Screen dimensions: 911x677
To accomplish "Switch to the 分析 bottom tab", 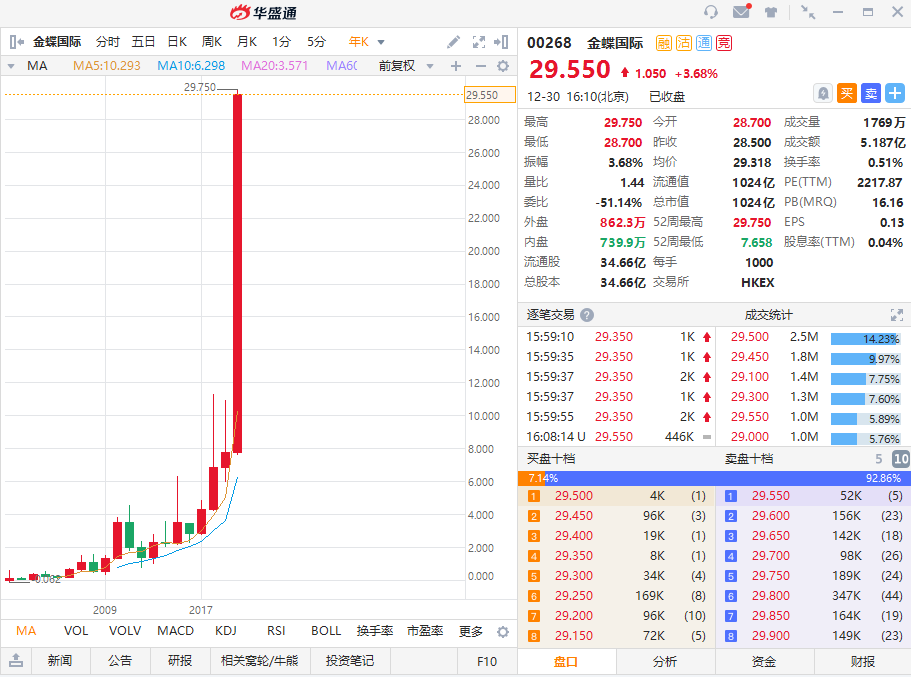I will [665, 661].
